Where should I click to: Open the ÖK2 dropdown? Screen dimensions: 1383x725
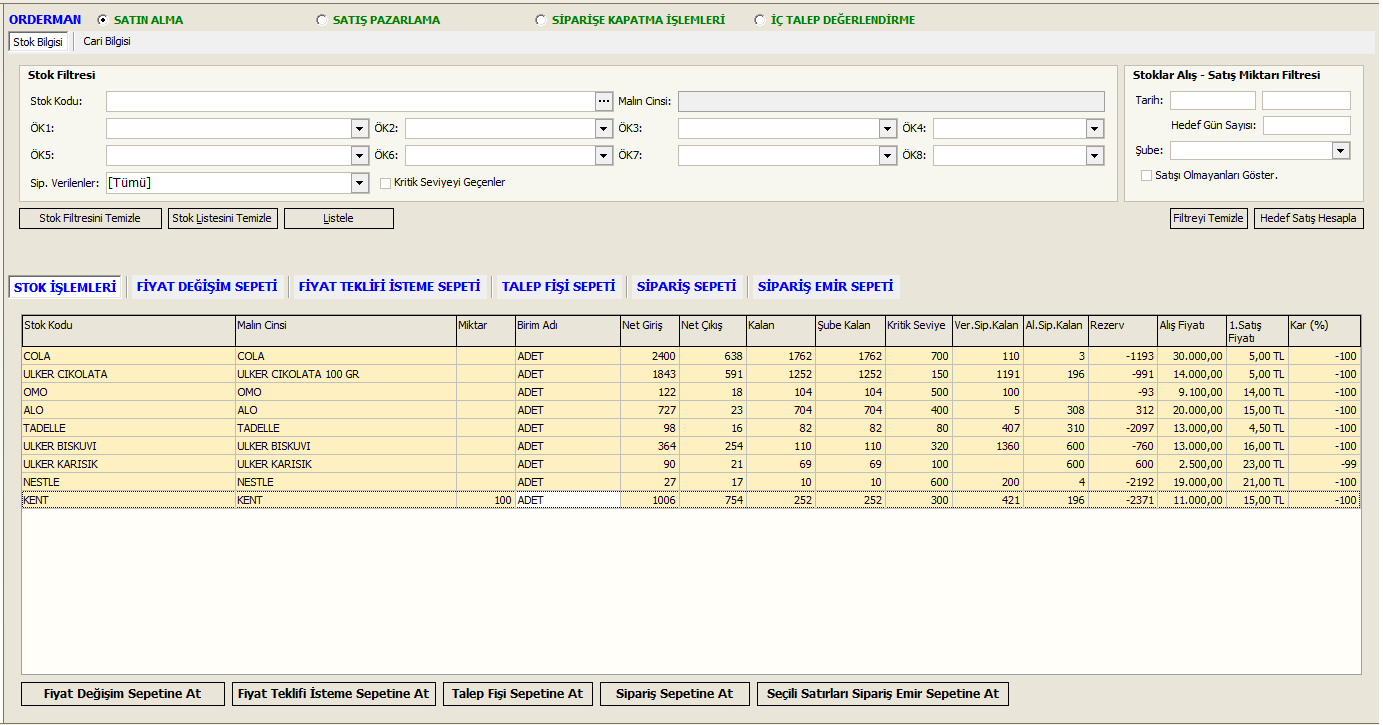pos(603,129)
